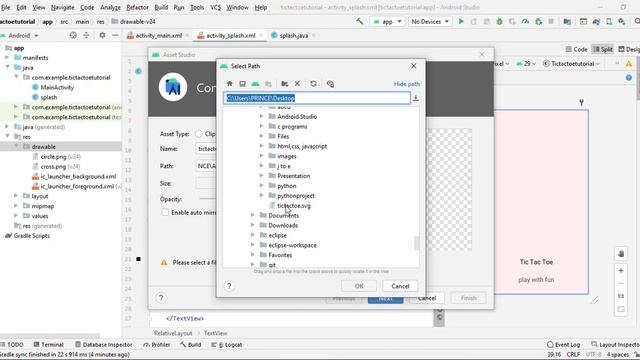Select tictactoe.svg file in tree
The height and width of the screenshot is (360, 640).
click(x=294, y=205)
